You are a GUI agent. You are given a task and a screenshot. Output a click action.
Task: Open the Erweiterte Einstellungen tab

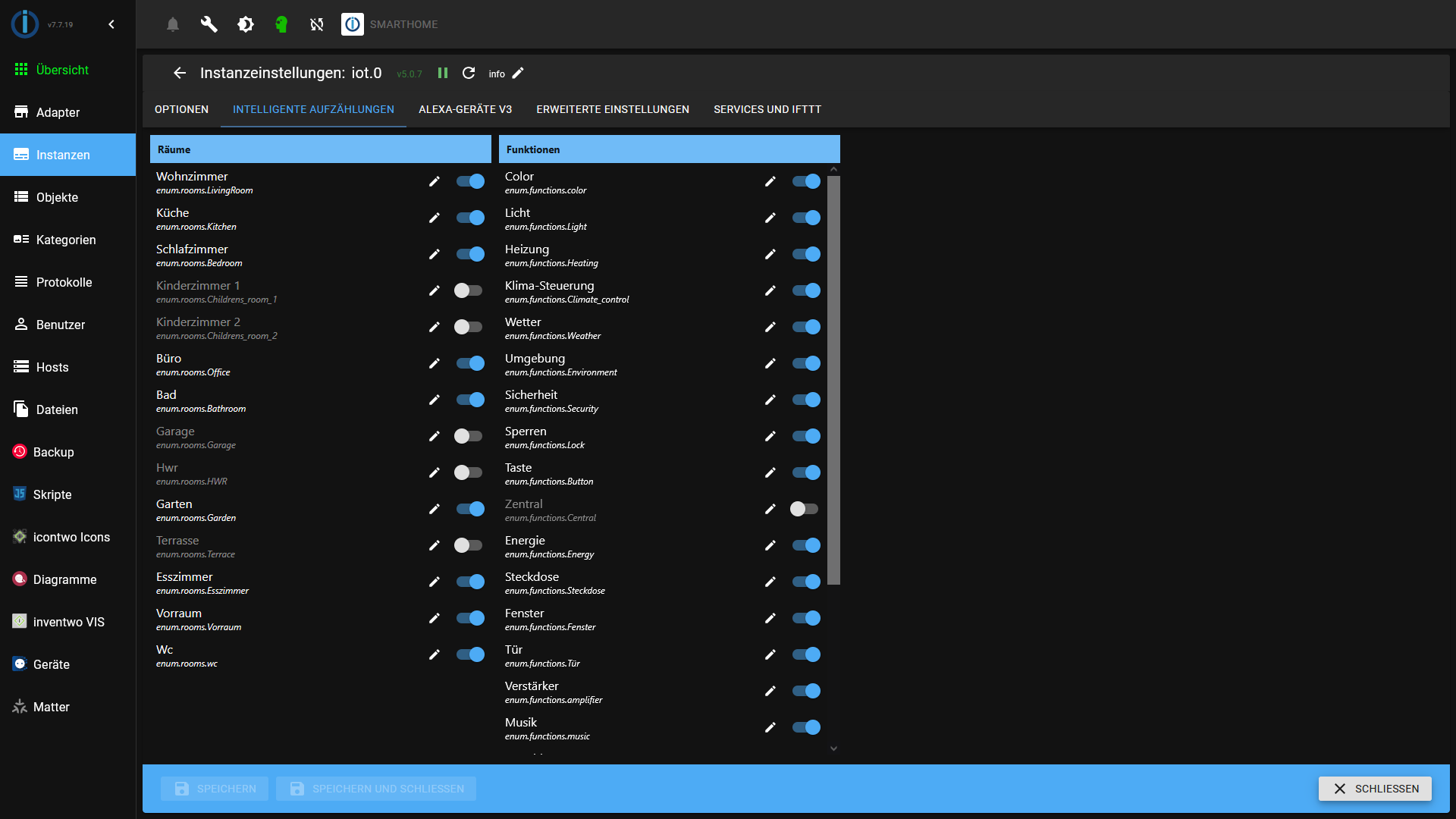click(x=612, y=109)
